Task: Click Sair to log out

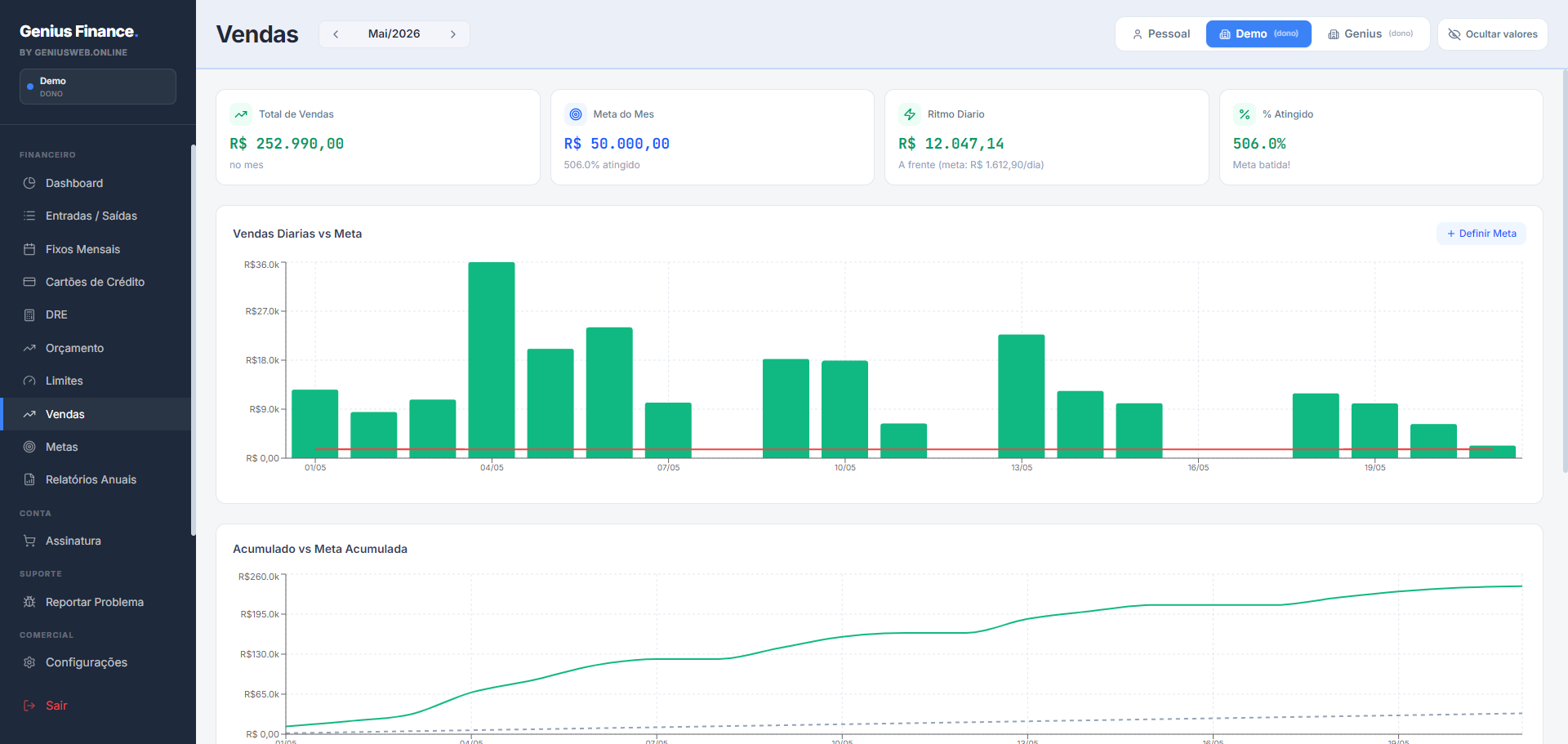Action: pyautogui.click(x=96, y=706)
